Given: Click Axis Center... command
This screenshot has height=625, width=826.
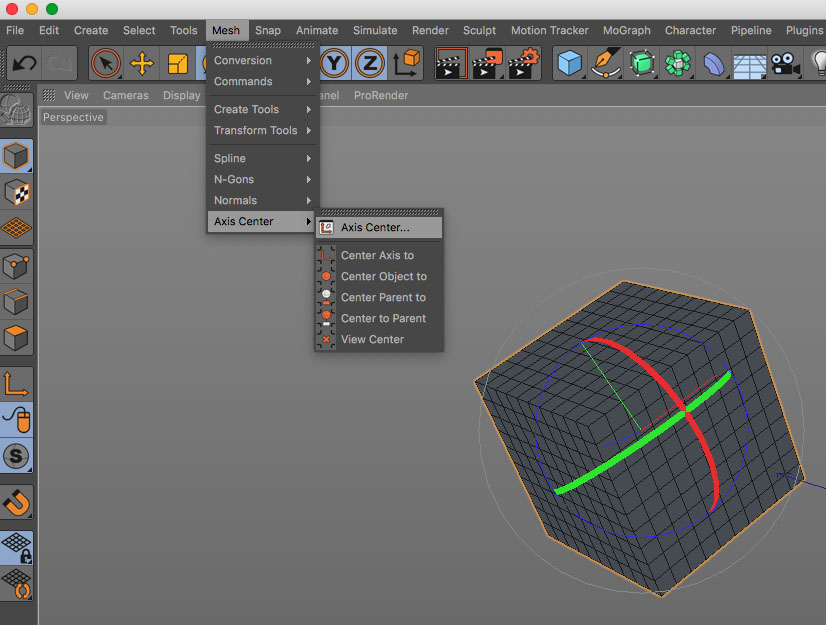Looking at the screenshot, I should tap(375, 227).
